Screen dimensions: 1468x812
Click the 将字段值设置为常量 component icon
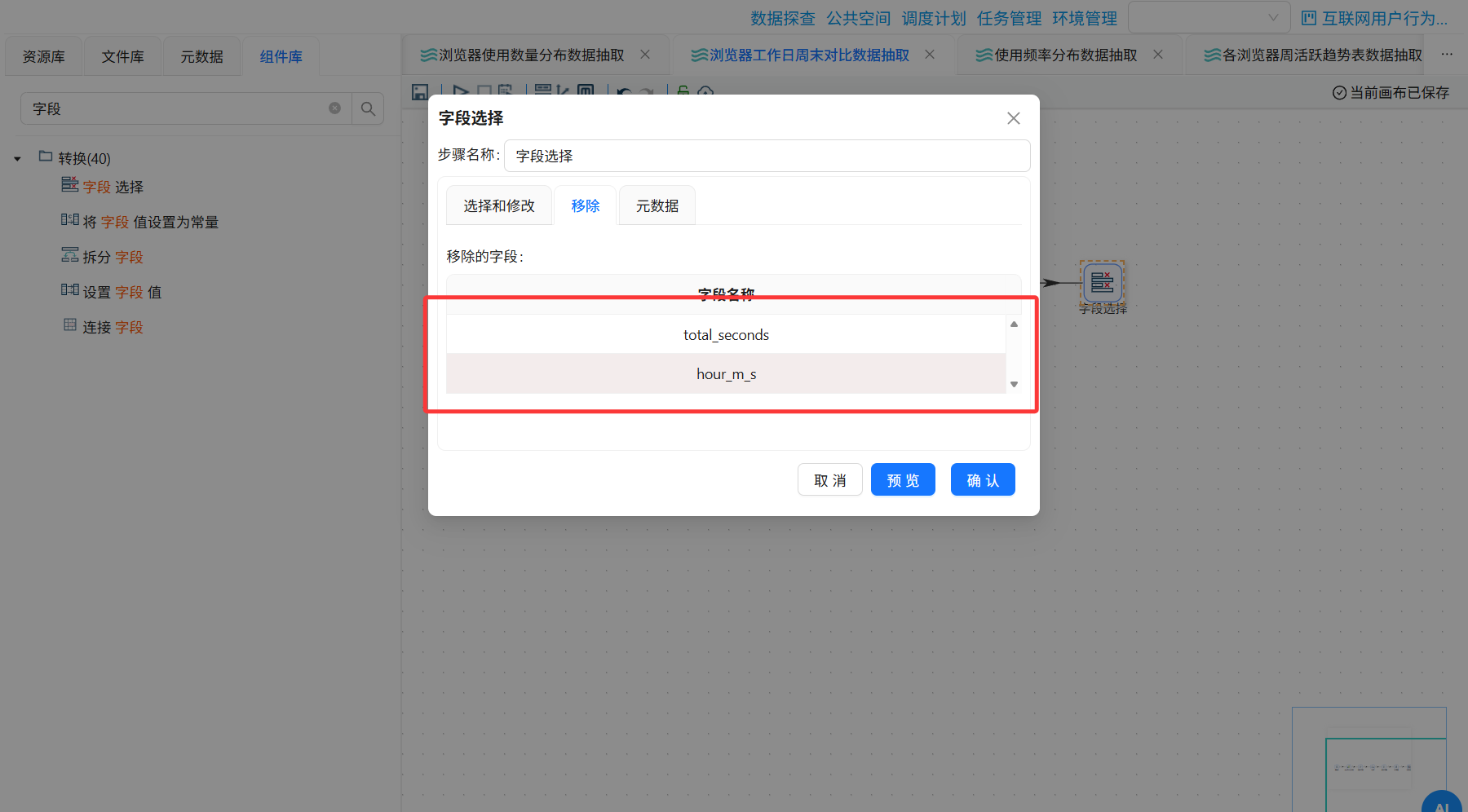click(x=69, y=220)
